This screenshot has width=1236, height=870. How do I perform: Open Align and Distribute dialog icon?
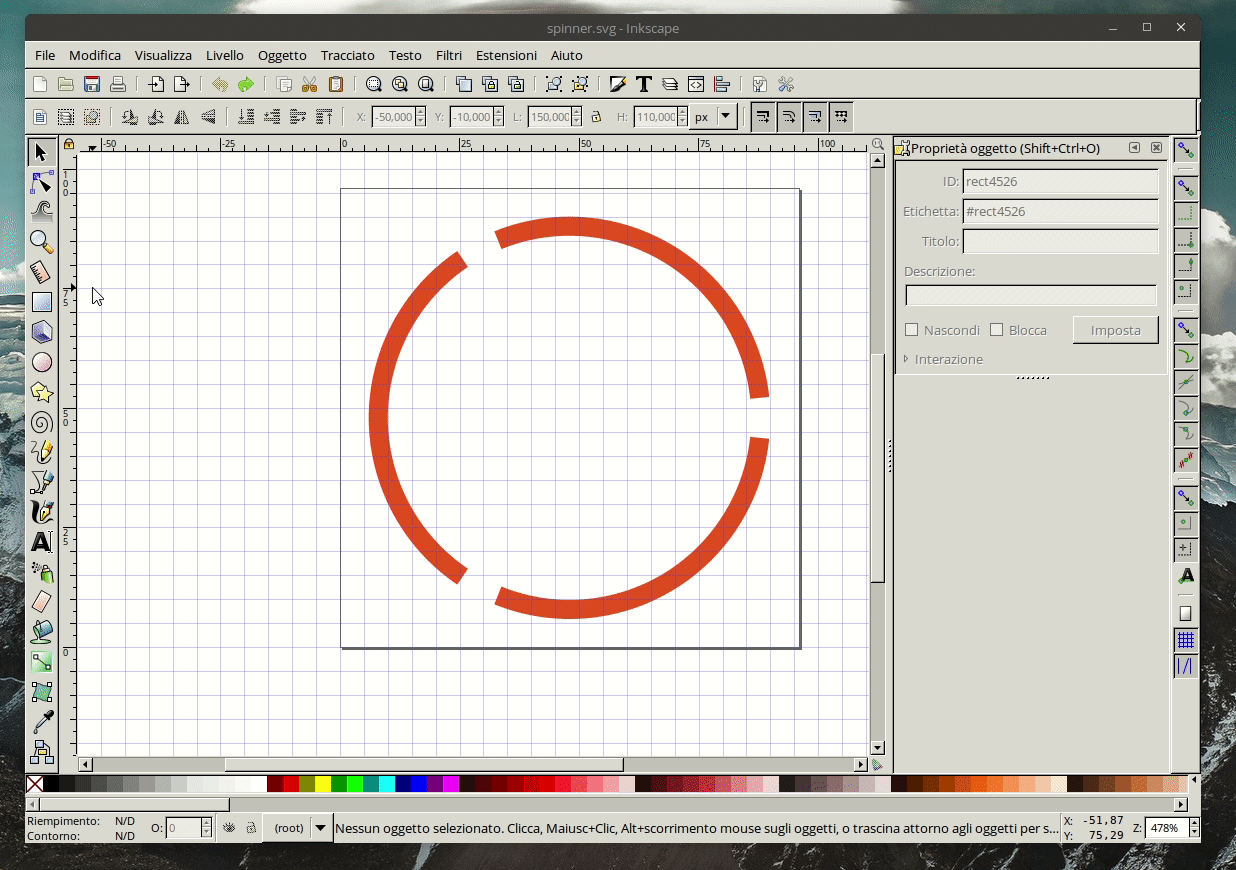point(722,84)
